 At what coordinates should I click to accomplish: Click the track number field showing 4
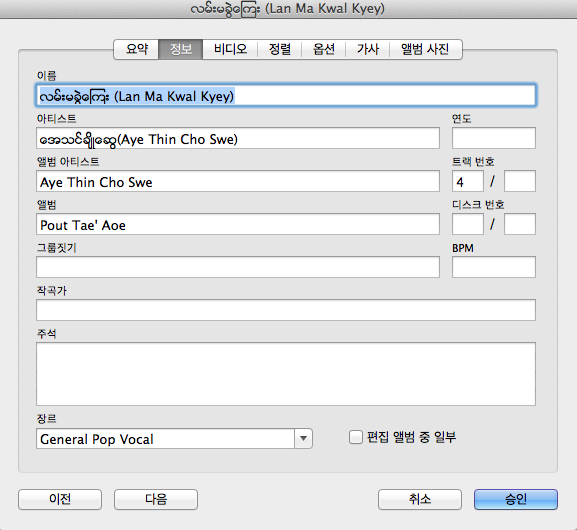point(468,181)
